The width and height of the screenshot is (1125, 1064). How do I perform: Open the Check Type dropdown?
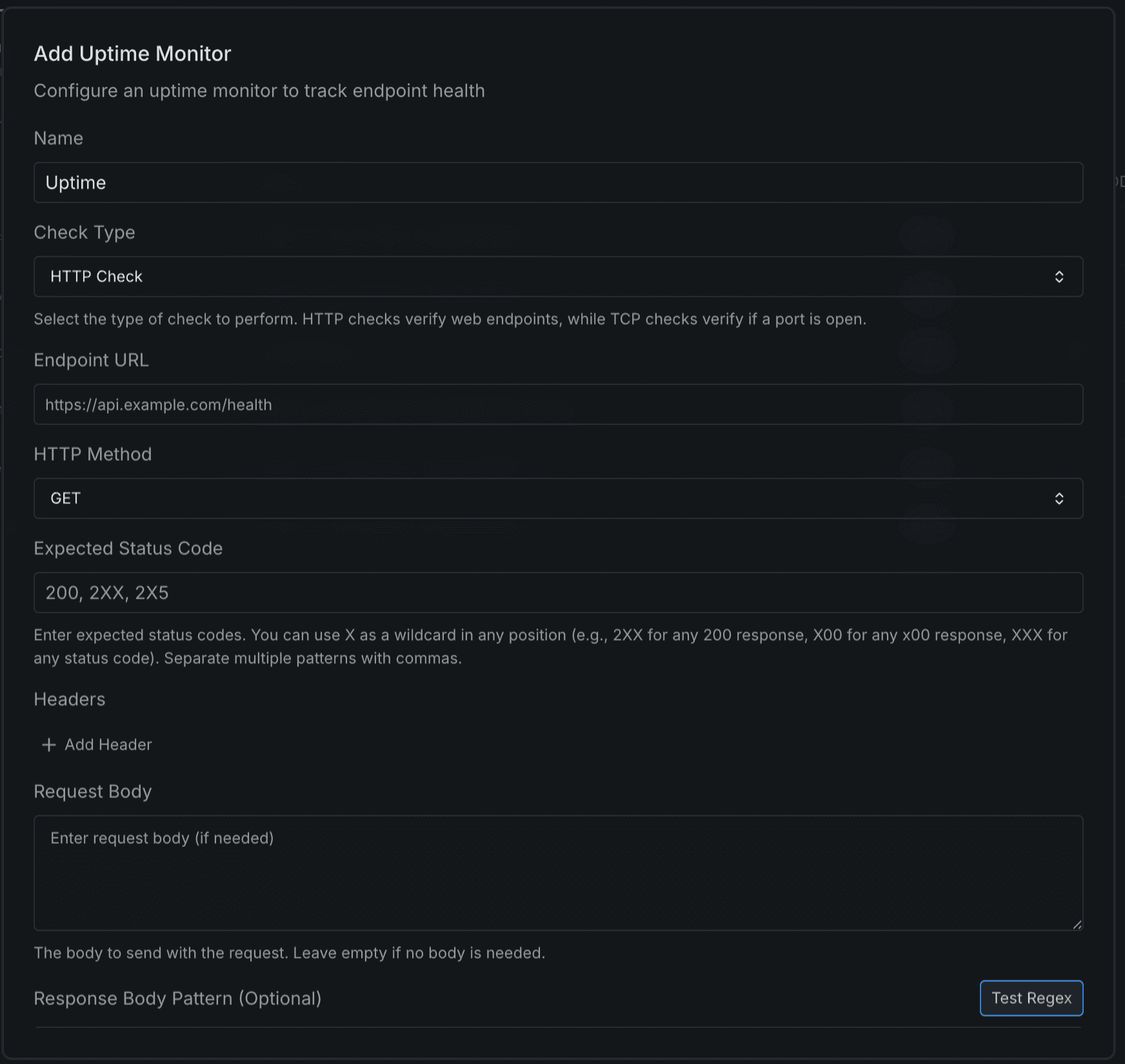click(x=558, y=277)
